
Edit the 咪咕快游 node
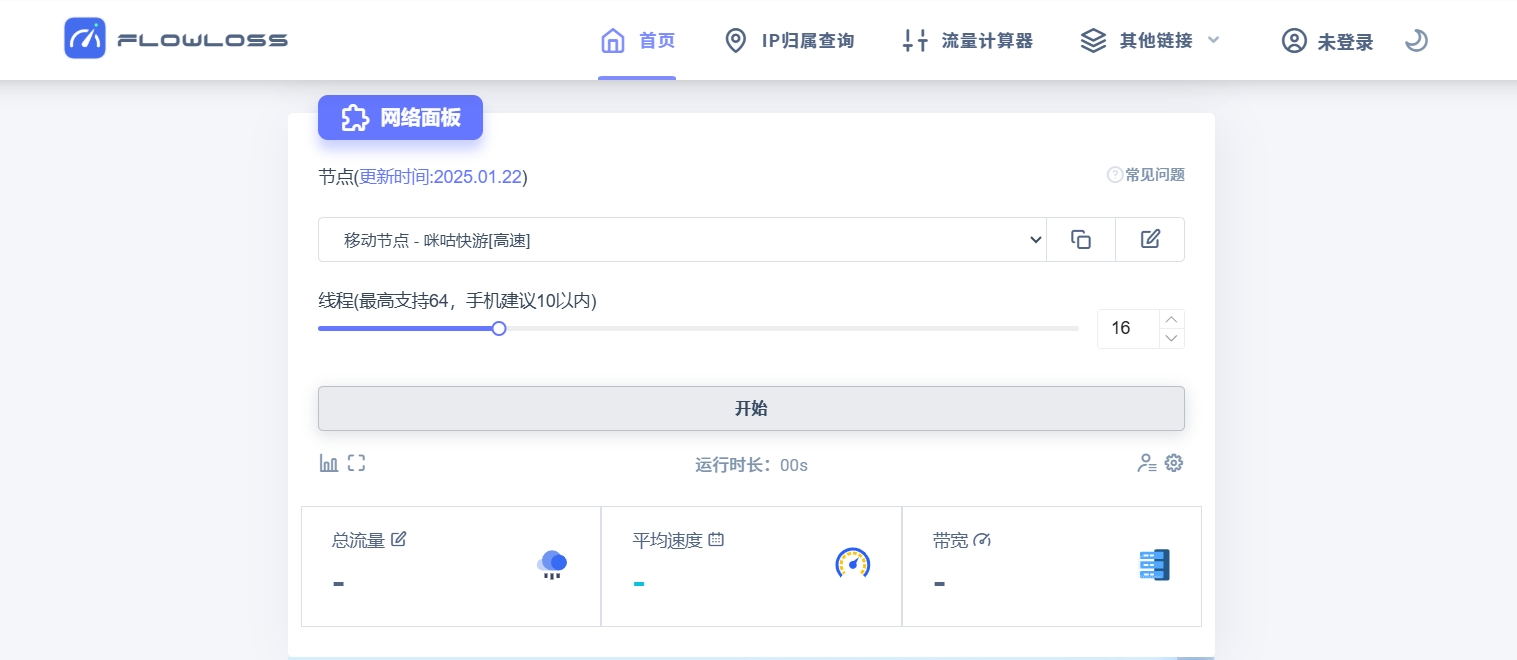pos(1150,239)
